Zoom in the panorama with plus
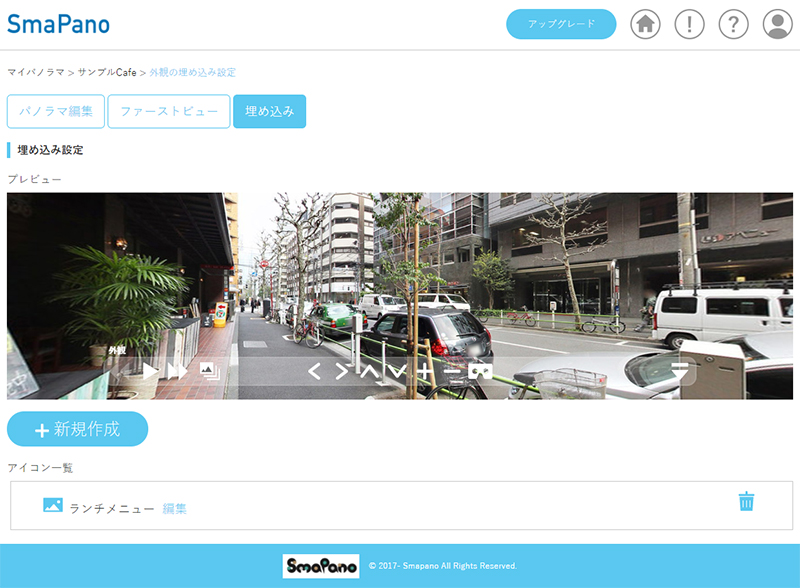The height and width of the screenshot is (588, 800). (425, 371)
